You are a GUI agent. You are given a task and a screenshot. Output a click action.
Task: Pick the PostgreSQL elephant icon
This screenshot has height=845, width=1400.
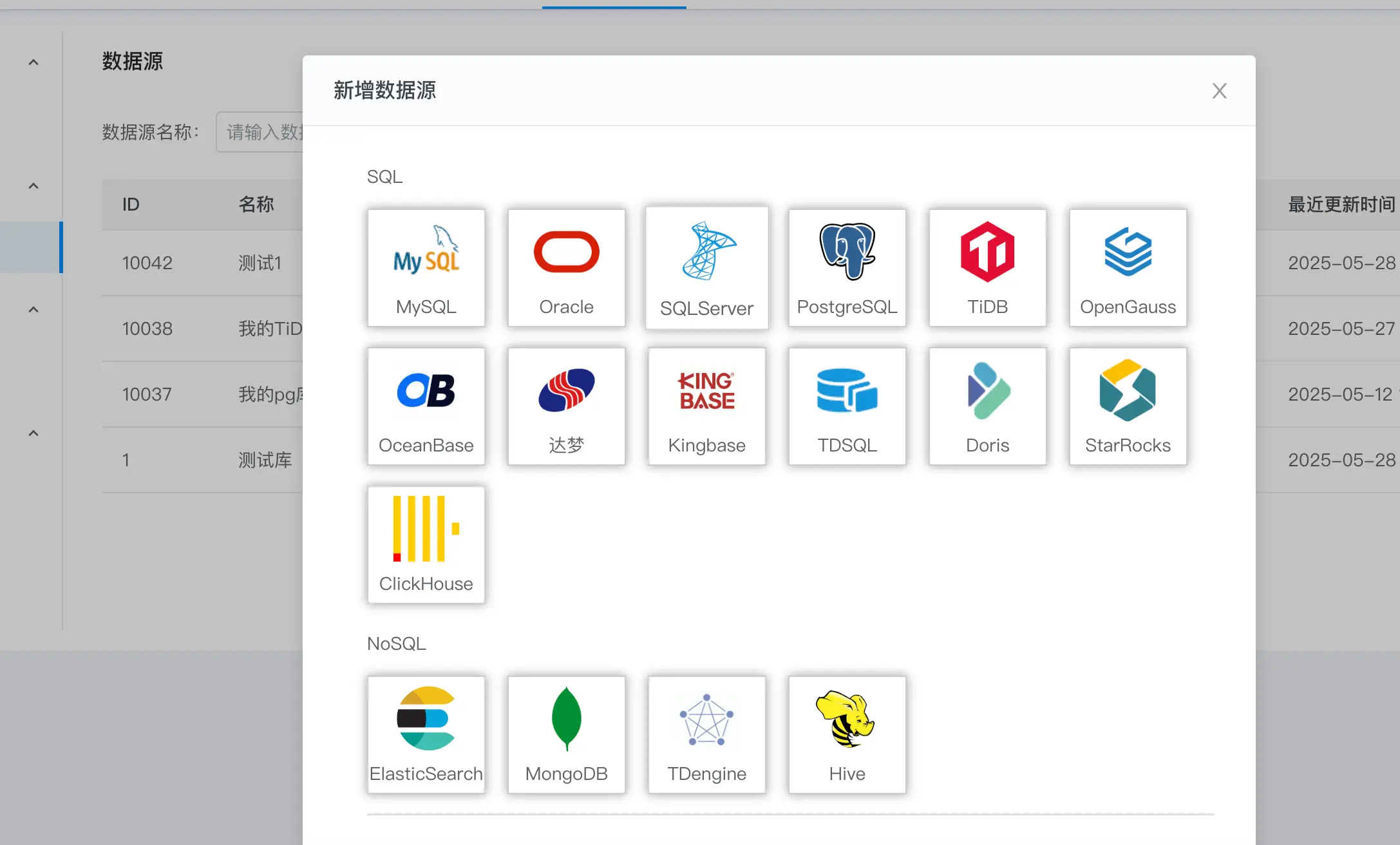[x=847, y=268]
